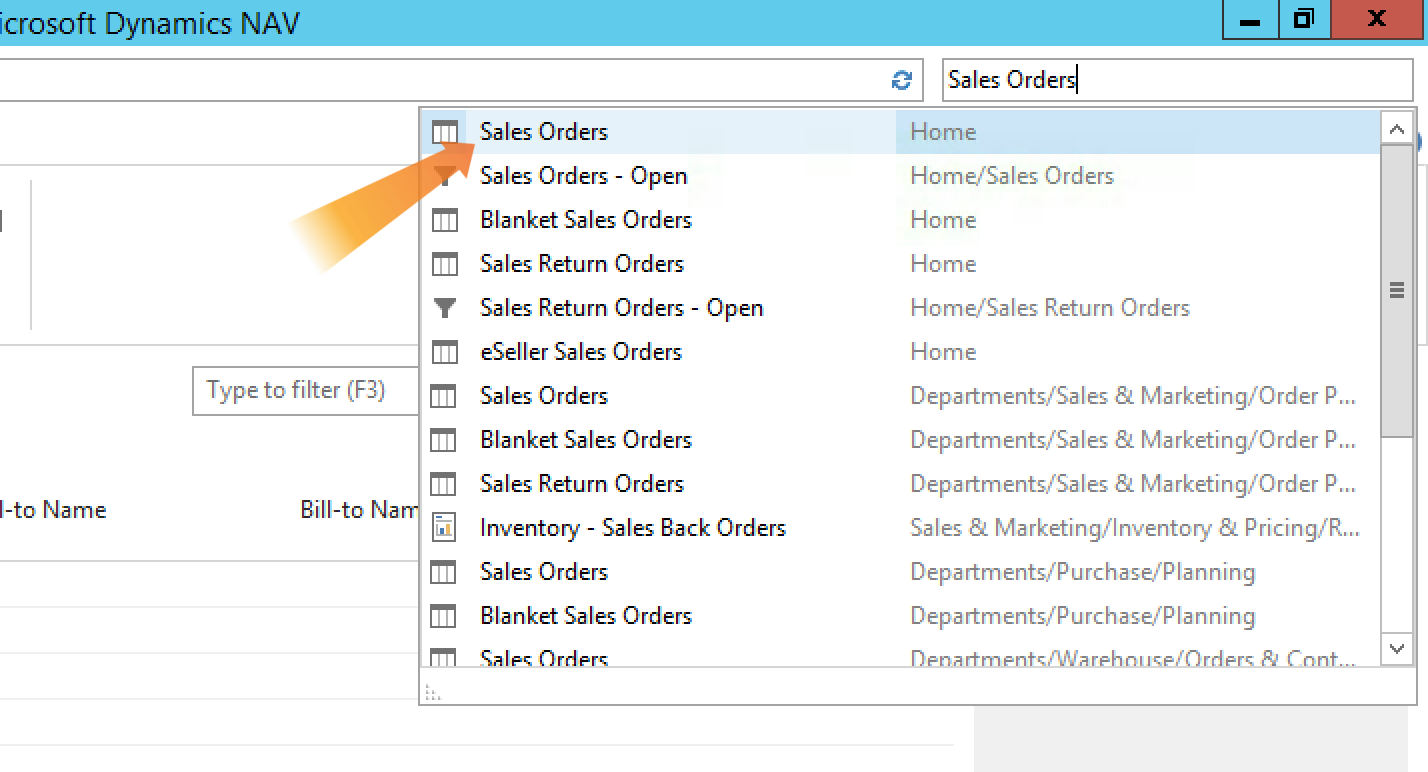Click funnel icon beside Sales Return Orders - Open
The width and height of the screenshot is (1428, 772).
(444, 308)
